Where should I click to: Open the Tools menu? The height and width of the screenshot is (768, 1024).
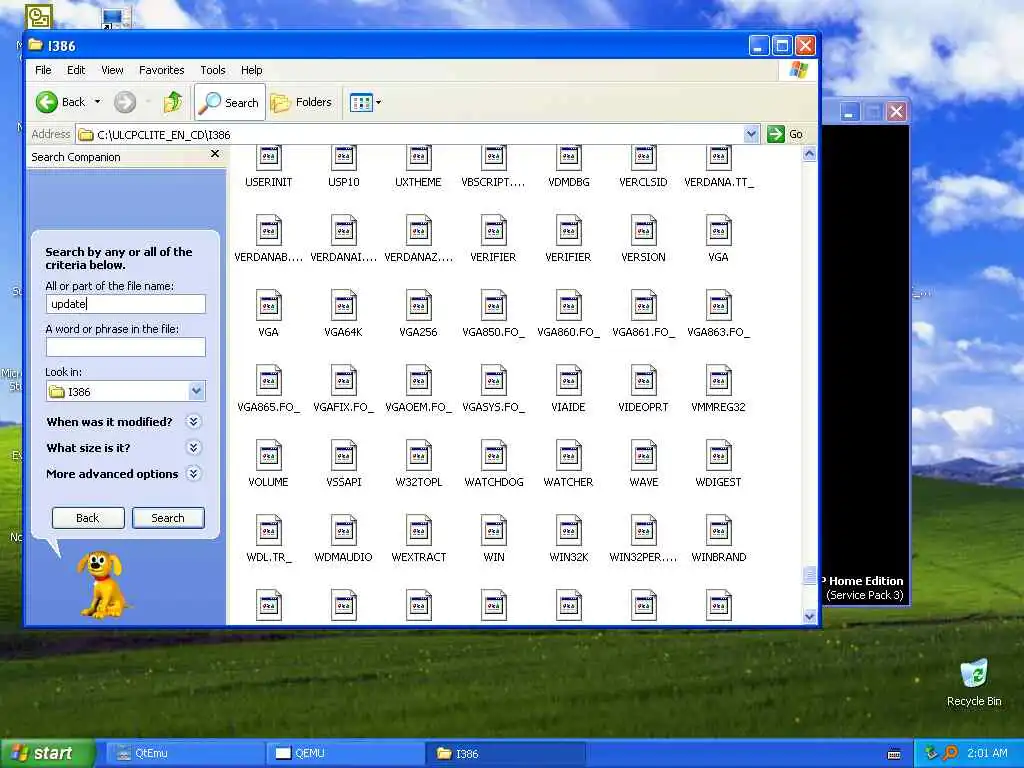click(x=213, y=70)
